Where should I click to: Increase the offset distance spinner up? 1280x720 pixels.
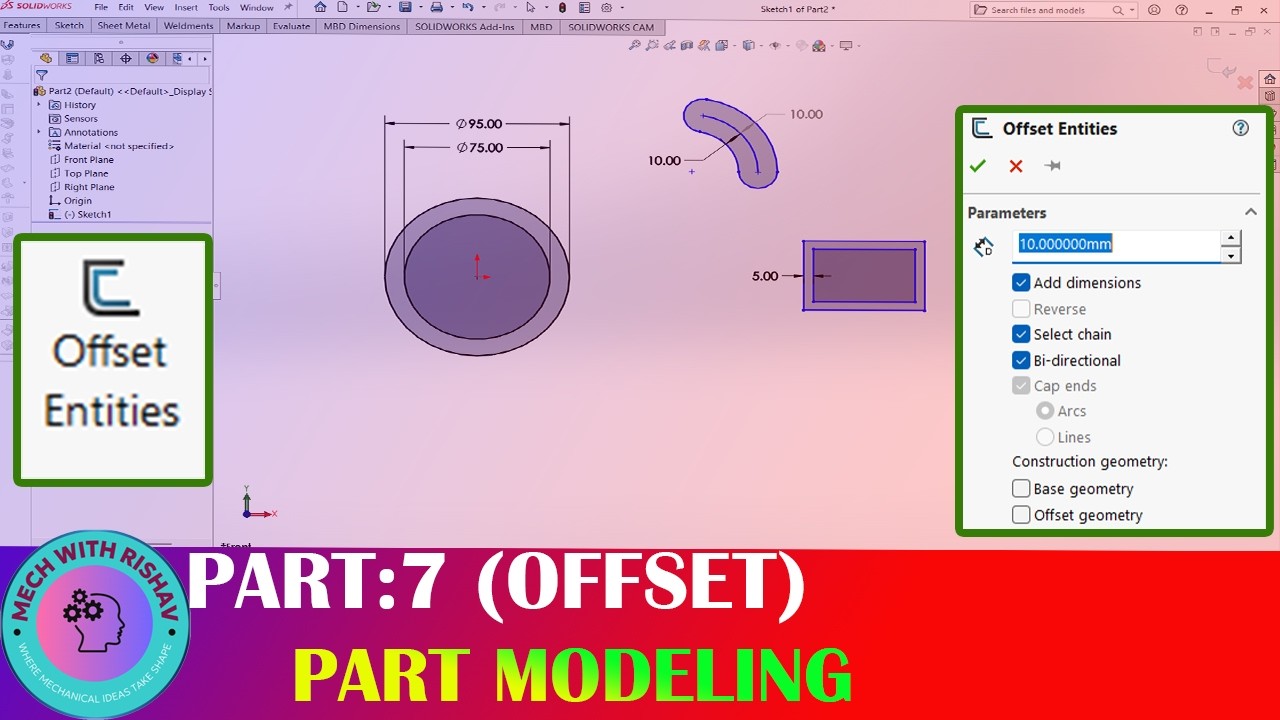coord(1231,238)
